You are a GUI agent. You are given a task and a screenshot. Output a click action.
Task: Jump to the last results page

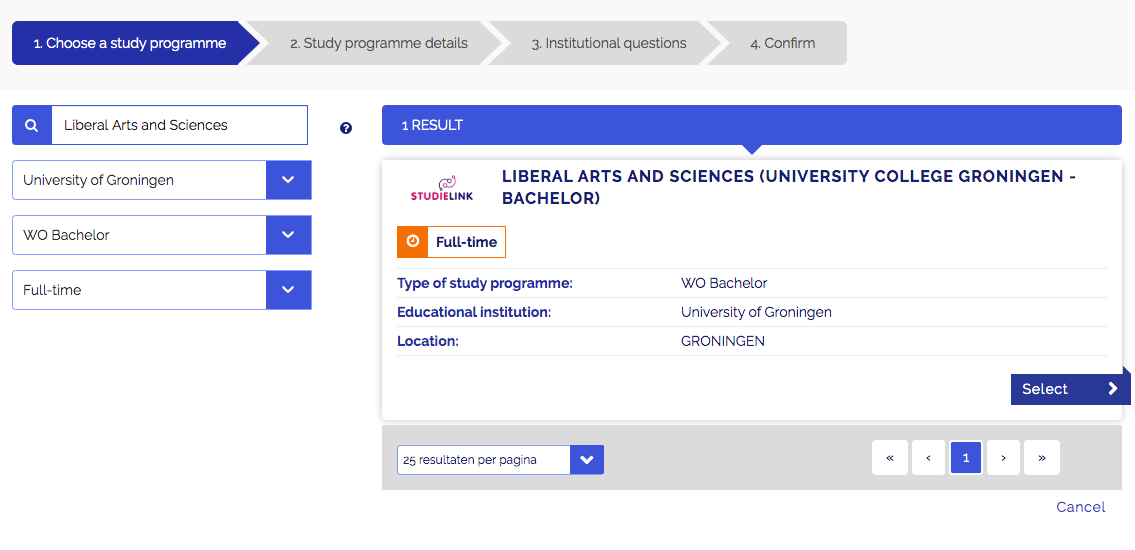pos(1042,458)
